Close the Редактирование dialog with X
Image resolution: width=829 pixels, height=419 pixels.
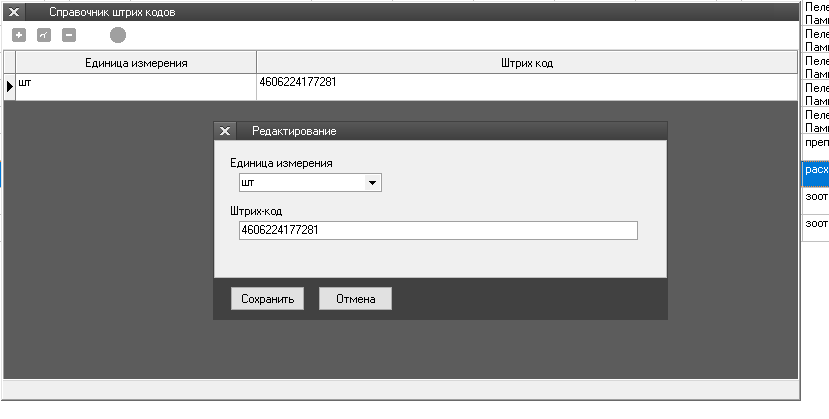click(225, 131)
